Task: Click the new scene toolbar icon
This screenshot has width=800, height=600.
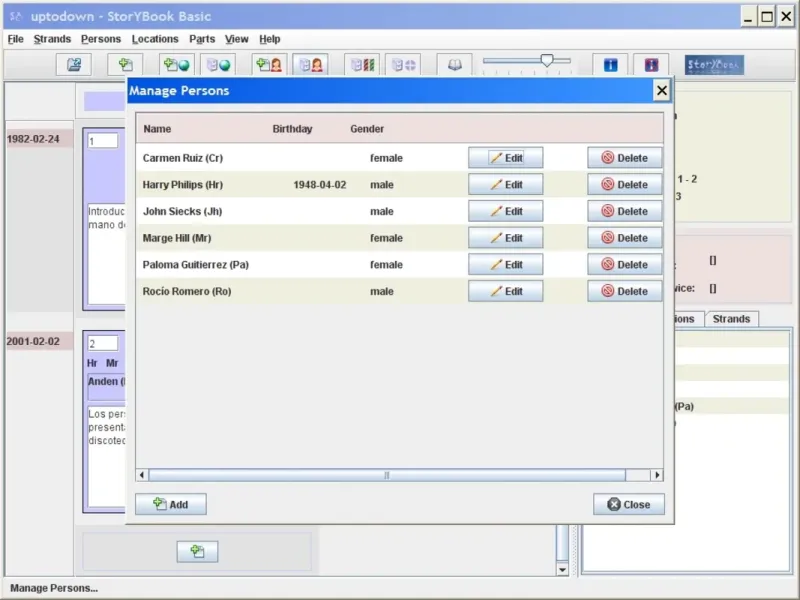Action: [x=126, y=65]
